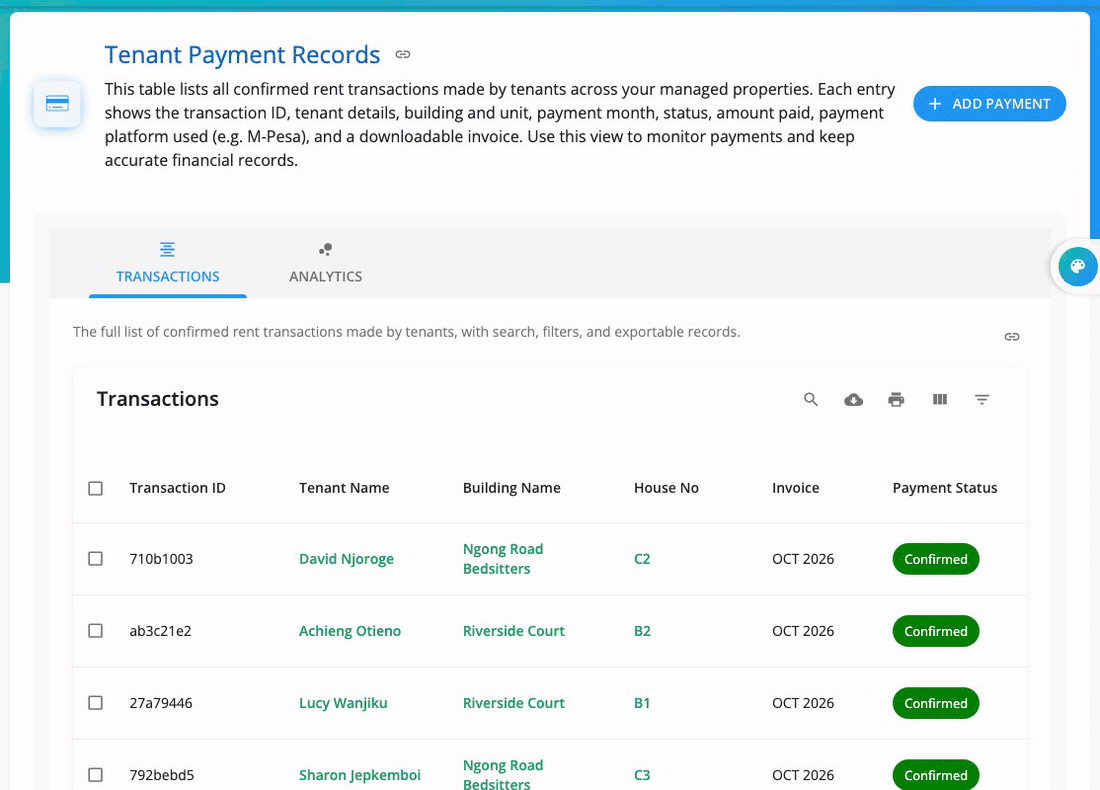The width and height of the screenshot is (1100, 790).
Task: Toggle select-all checkbox in table header
Action: tap(95, 488)
